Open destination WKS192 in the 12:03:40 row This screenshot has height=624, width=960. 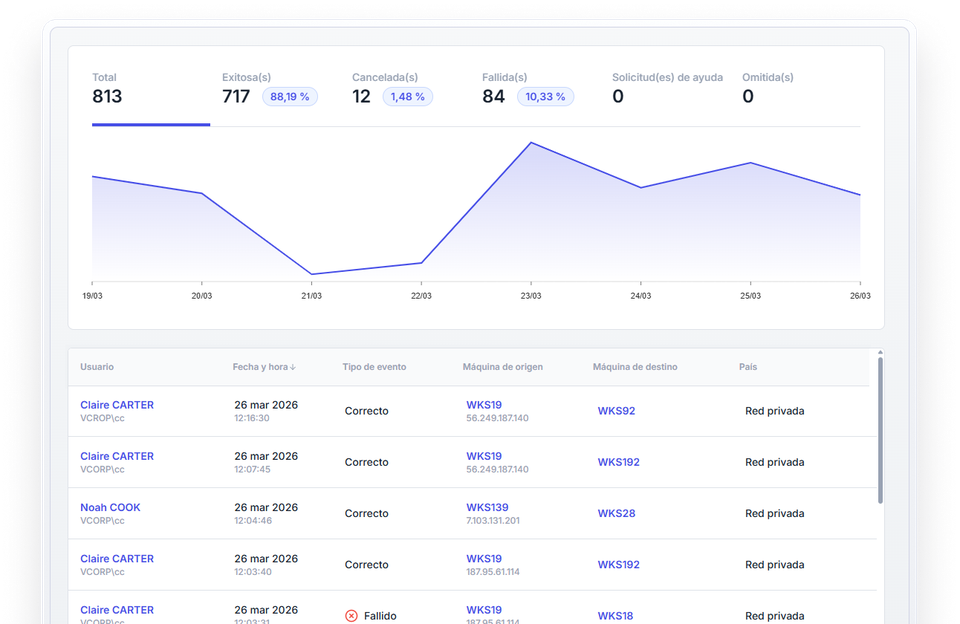tap(618, 565)
